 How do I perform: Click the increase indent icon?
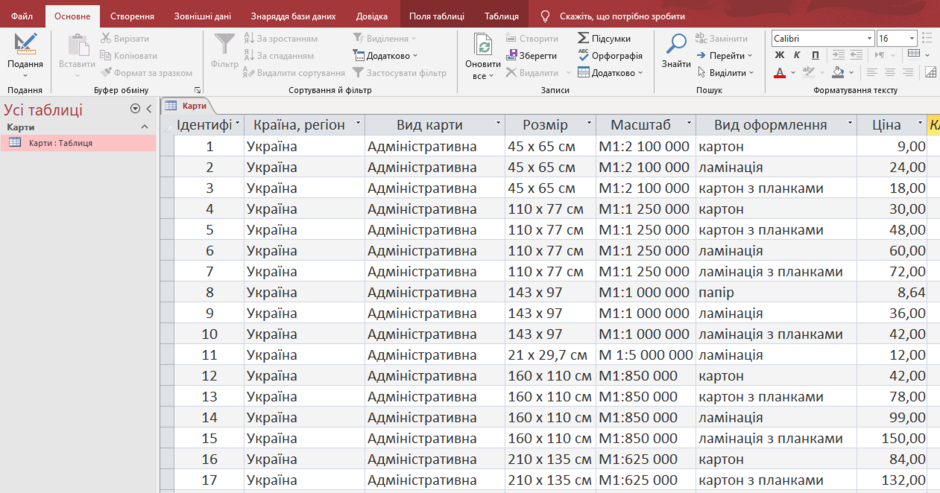point(838,55)
